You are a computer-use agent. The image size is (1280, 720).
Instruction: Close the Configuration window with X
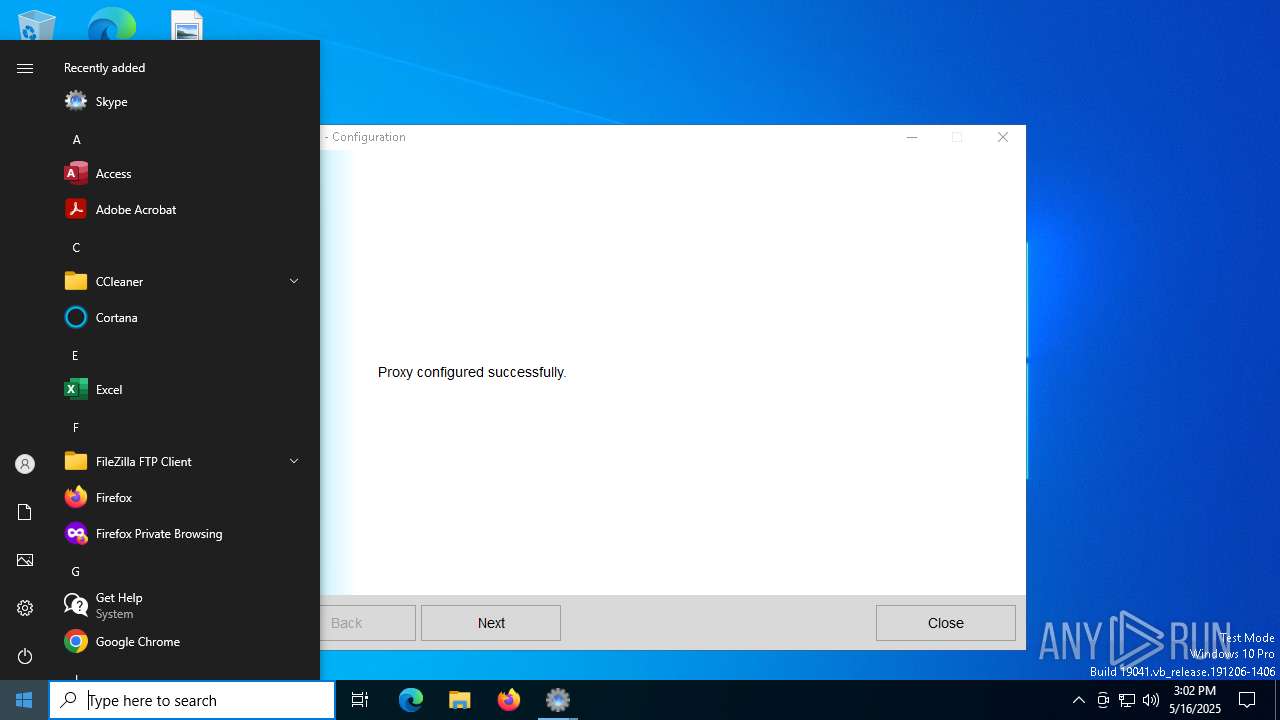1003,137
